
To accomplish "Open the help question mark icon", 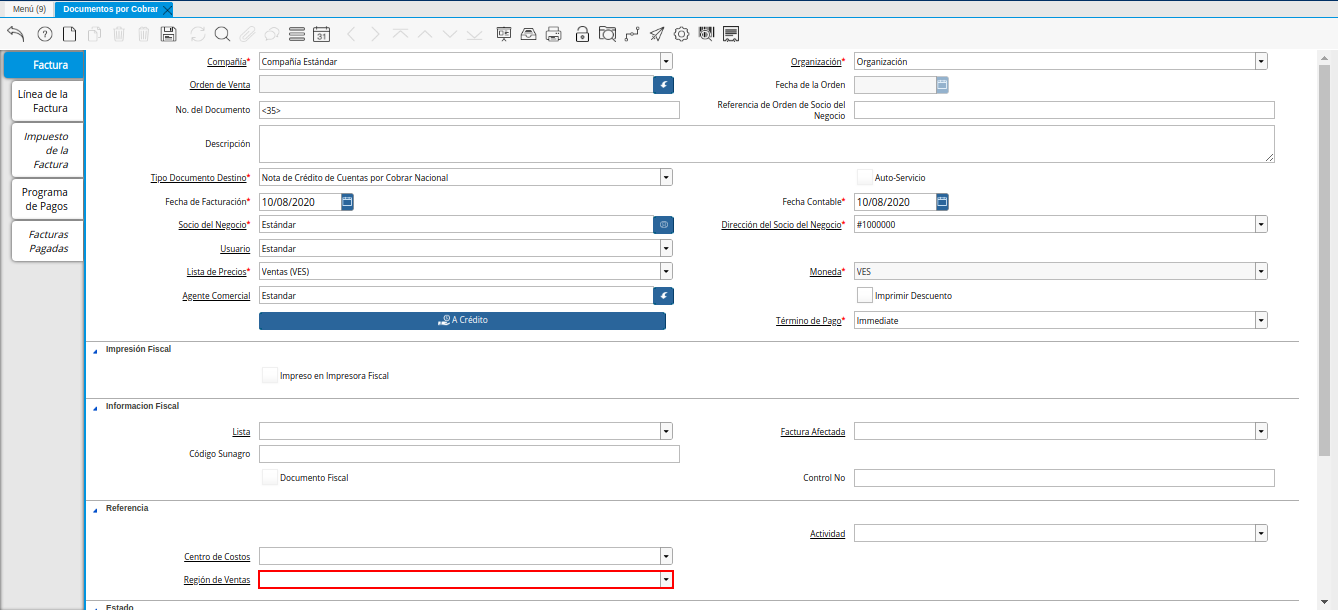I will (x=44, y=34).
